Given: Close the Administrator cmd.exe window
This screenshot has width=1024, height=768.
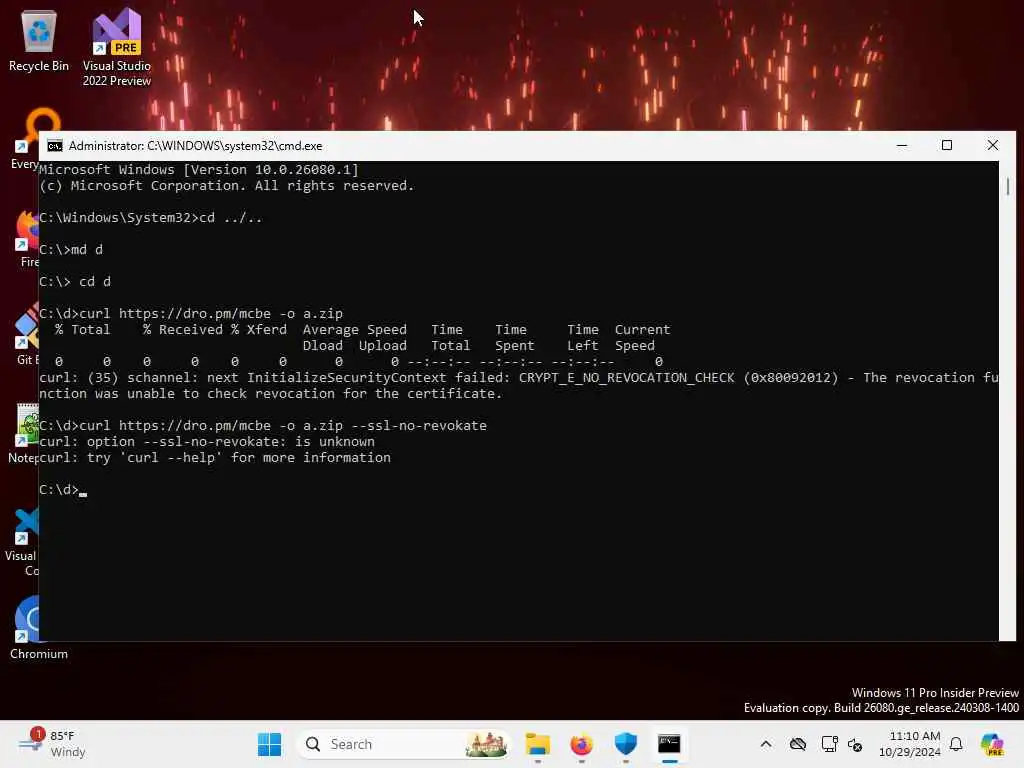Looking at the screenshot, I should click(993, 146).
